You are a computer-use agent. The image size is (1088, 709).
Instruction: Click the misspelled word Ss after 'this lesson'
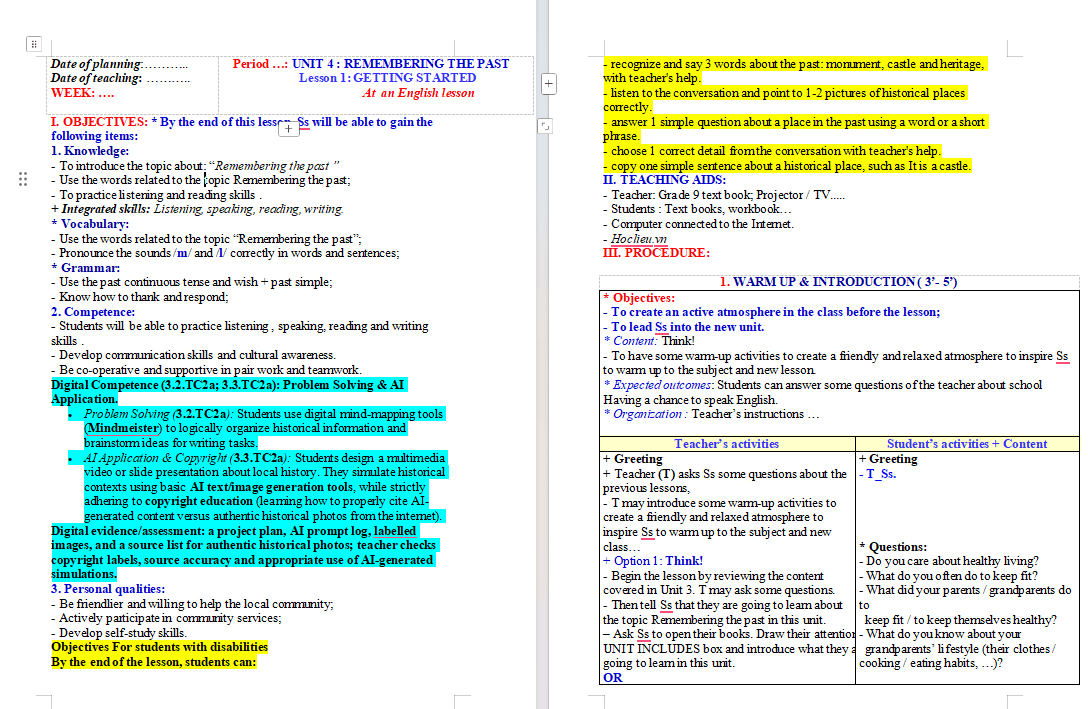coord(304,122)
